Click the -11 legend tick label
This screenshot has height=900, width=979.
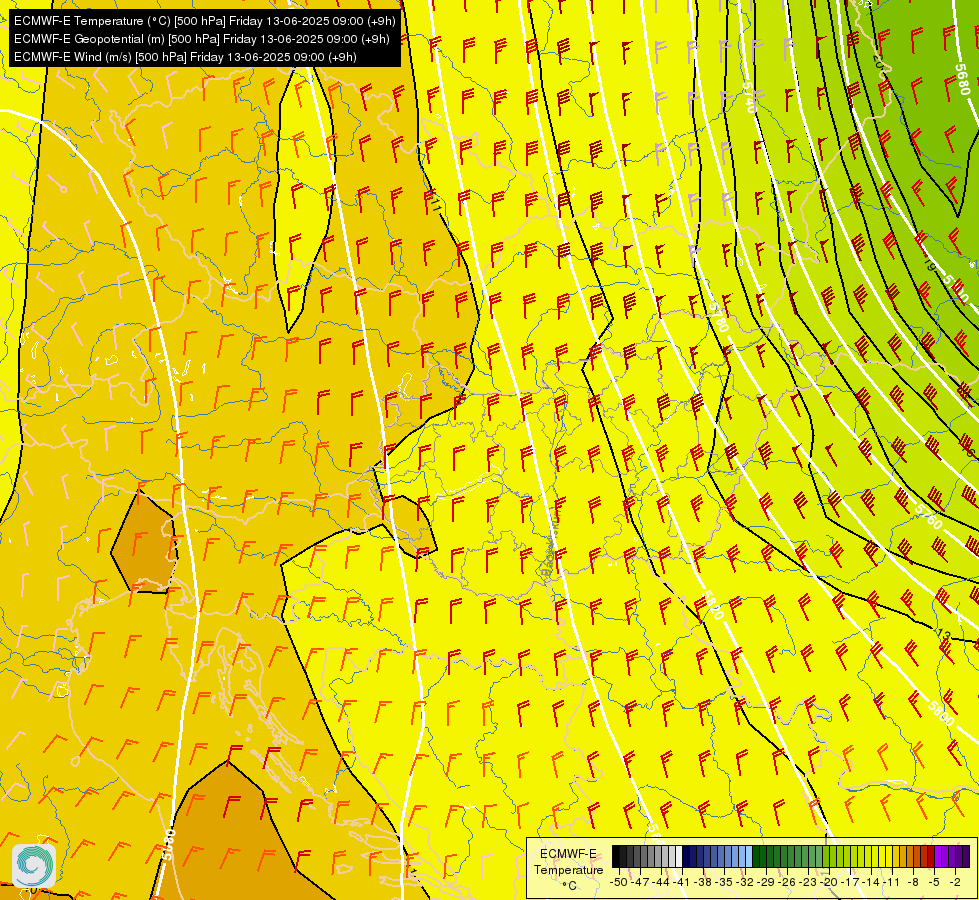(892, 882)
